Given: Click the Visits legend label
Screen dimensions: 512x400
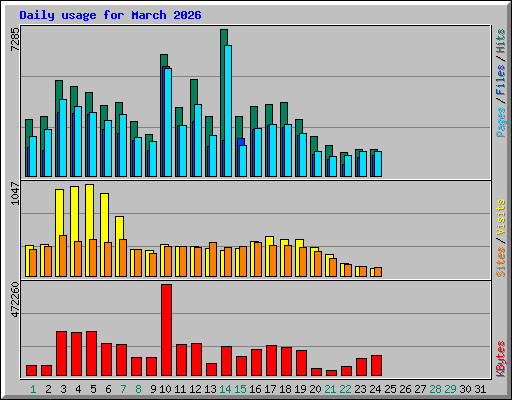Looking at the screenshot, I should [x=501, y=217].
